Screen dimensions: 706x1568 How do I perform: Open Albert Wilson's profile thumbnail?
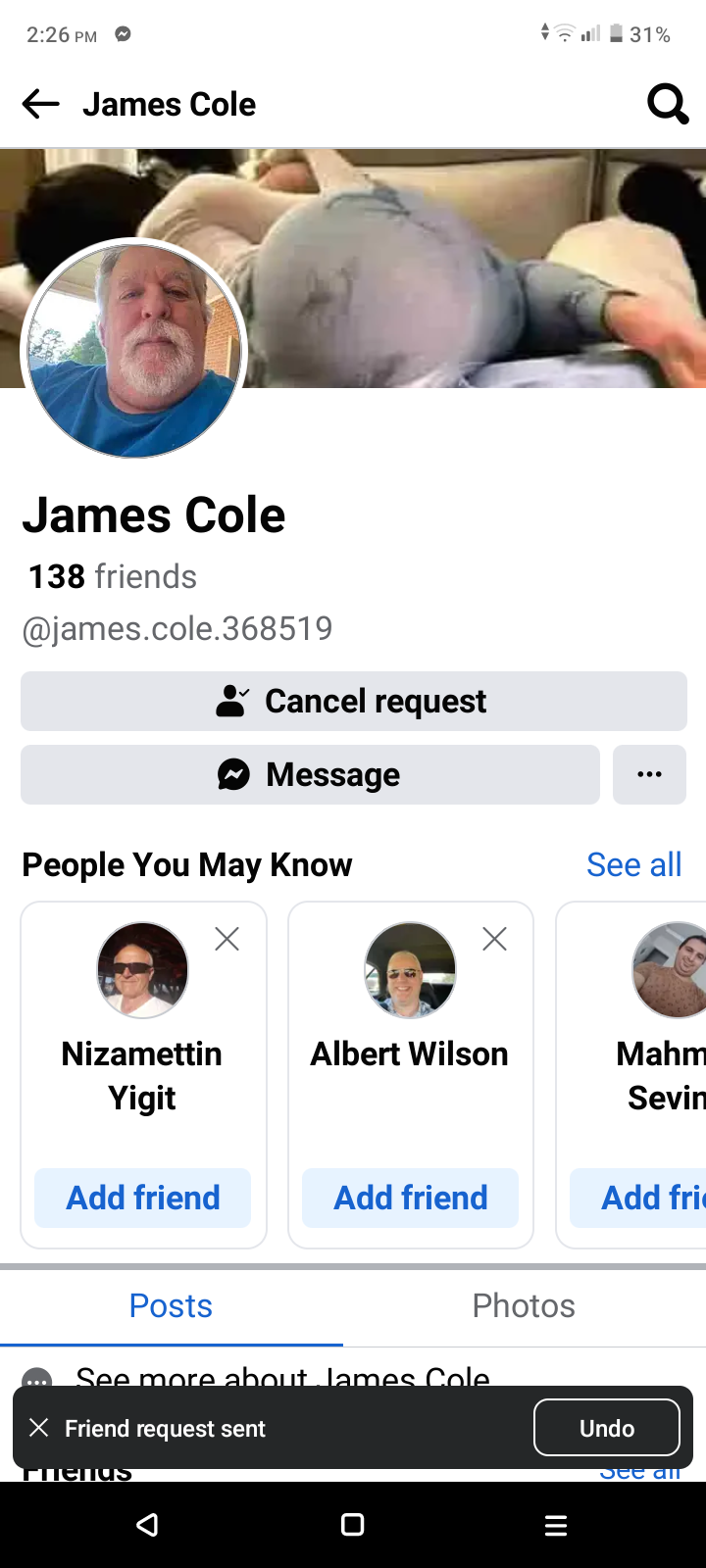(410, 970)
